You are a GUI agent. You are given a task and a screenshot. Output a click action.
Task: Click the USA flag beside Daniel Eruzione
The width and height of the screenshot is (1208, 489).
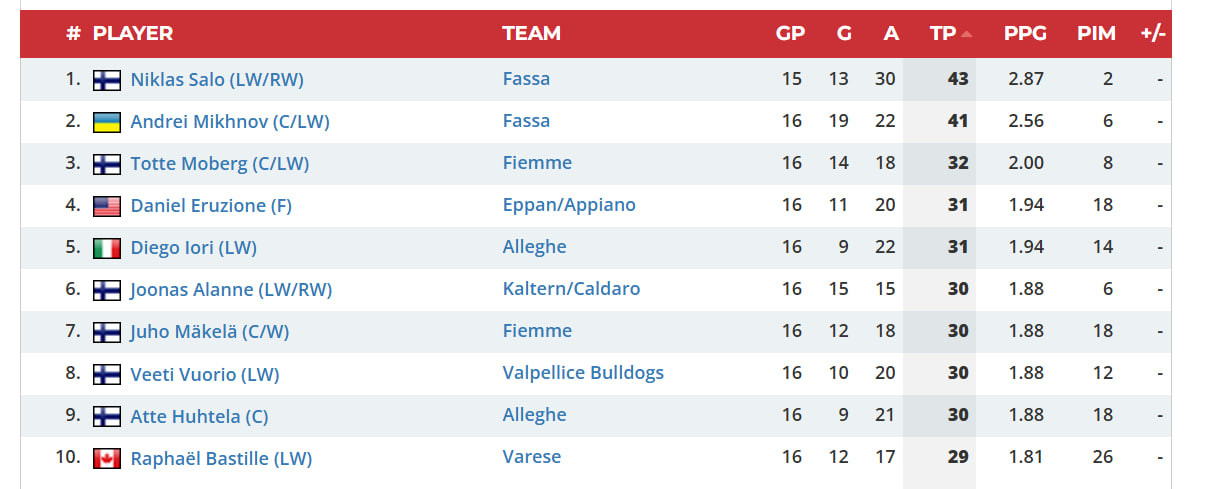point(107,206)
